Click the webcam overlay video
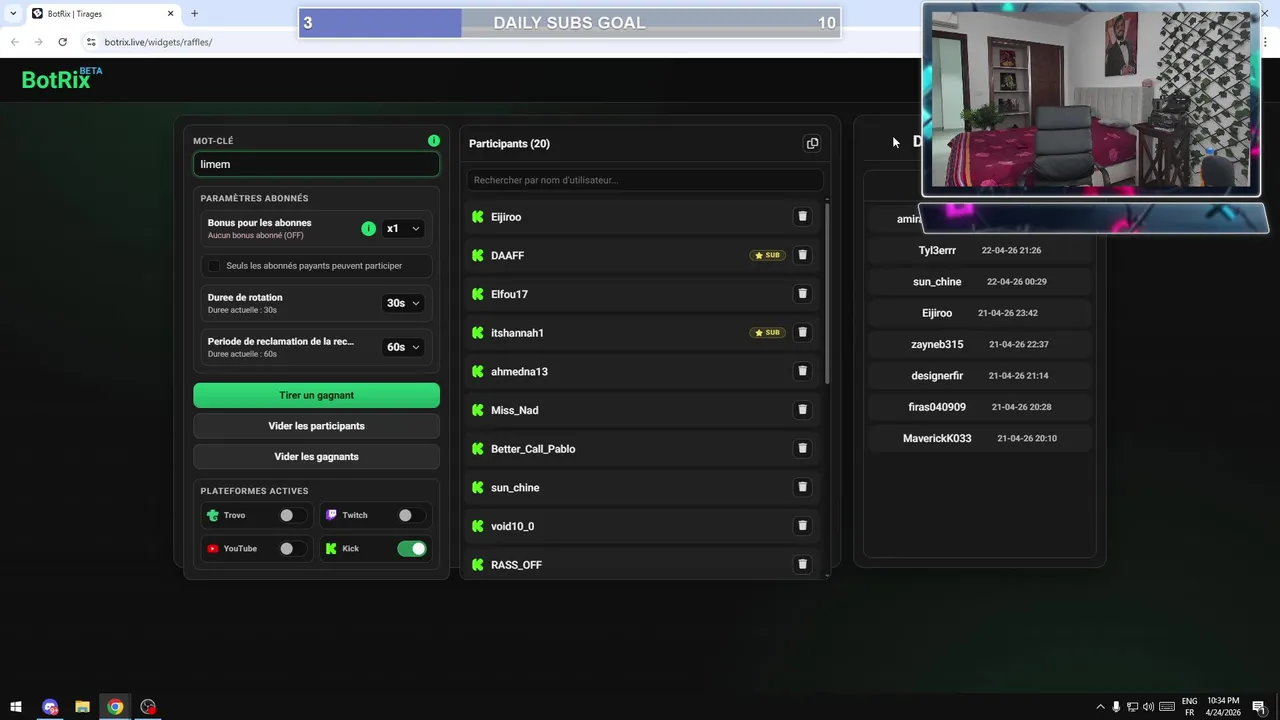Viewport: 1280px width, 720px height. (1090, 100)
